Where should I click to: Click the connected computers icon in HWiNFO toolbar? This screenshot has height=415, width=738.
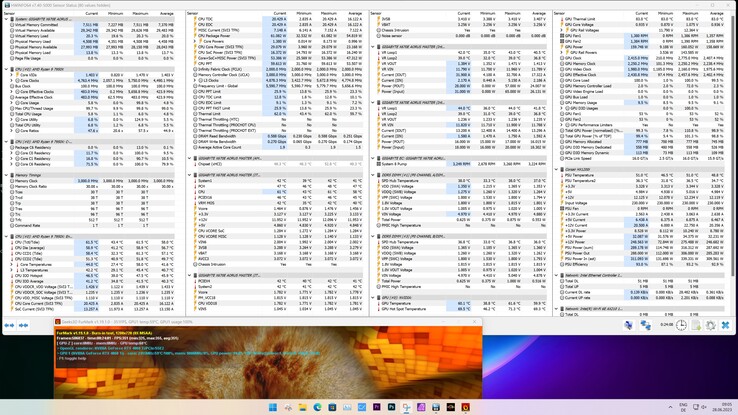[x=646, y=325]
